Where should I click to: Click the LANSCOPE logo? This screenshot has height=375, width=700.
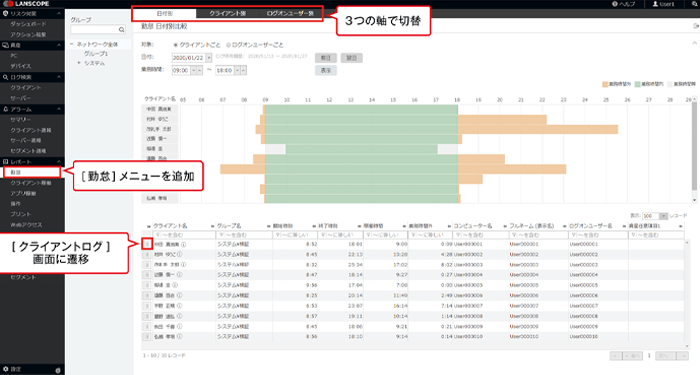[x=26, y=4]
